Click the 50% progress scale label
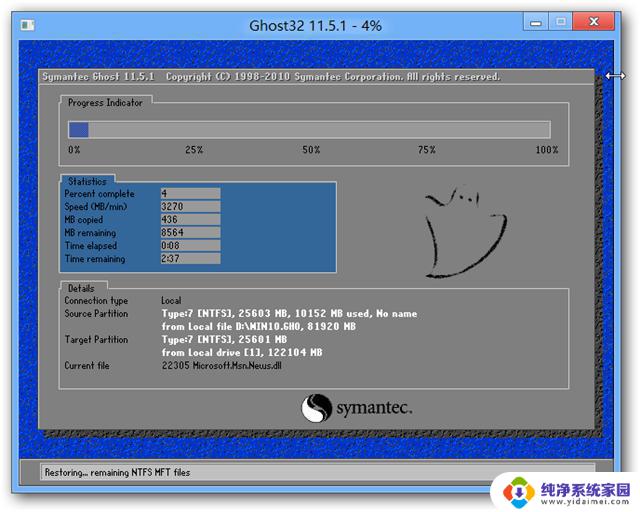This screenshot has width=640, height=512. (x=311, y=150)
